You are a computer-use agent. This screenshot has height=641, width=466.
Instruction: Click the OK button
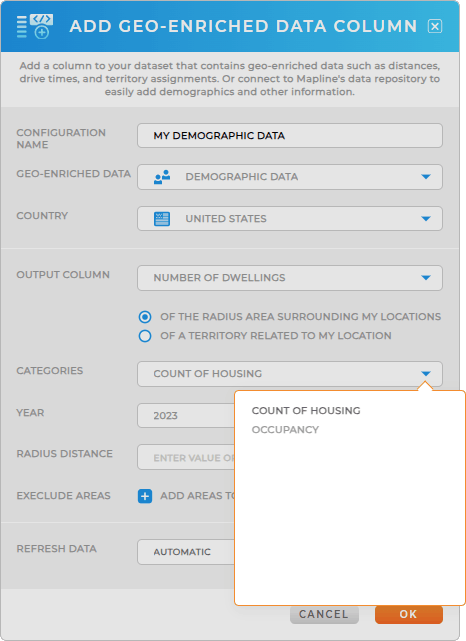[408, 614]
